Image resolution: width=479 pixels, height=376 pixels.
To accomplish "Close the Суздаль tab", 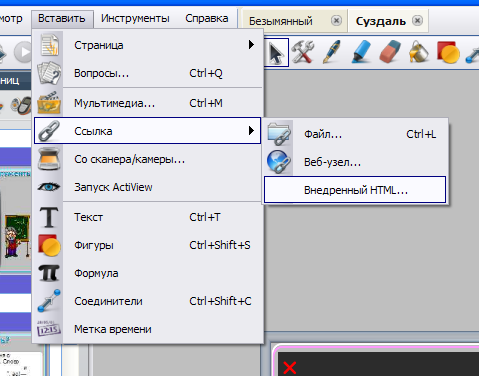I will pyautogui.click(x=417, y=21).
